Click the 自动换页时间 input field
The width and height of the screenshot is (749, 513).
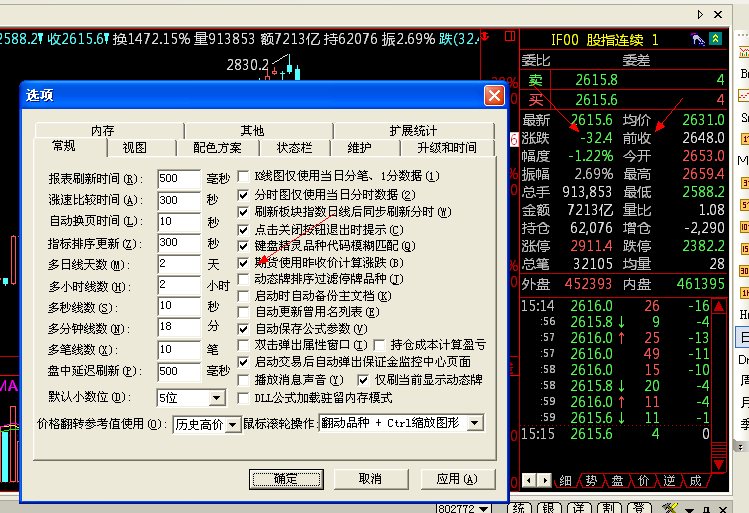(179, 222)
